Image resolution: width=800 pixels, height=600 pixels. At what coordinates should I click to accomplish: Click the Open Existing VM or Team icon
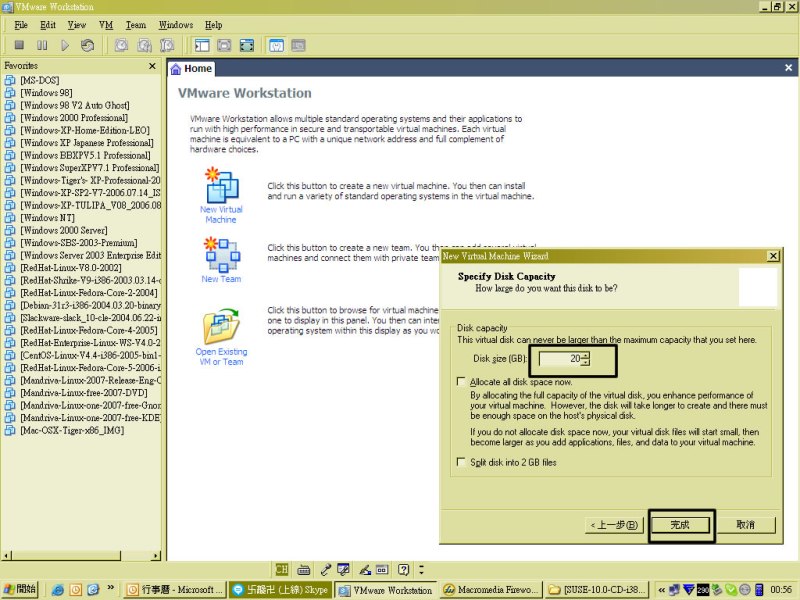[221, 328]
